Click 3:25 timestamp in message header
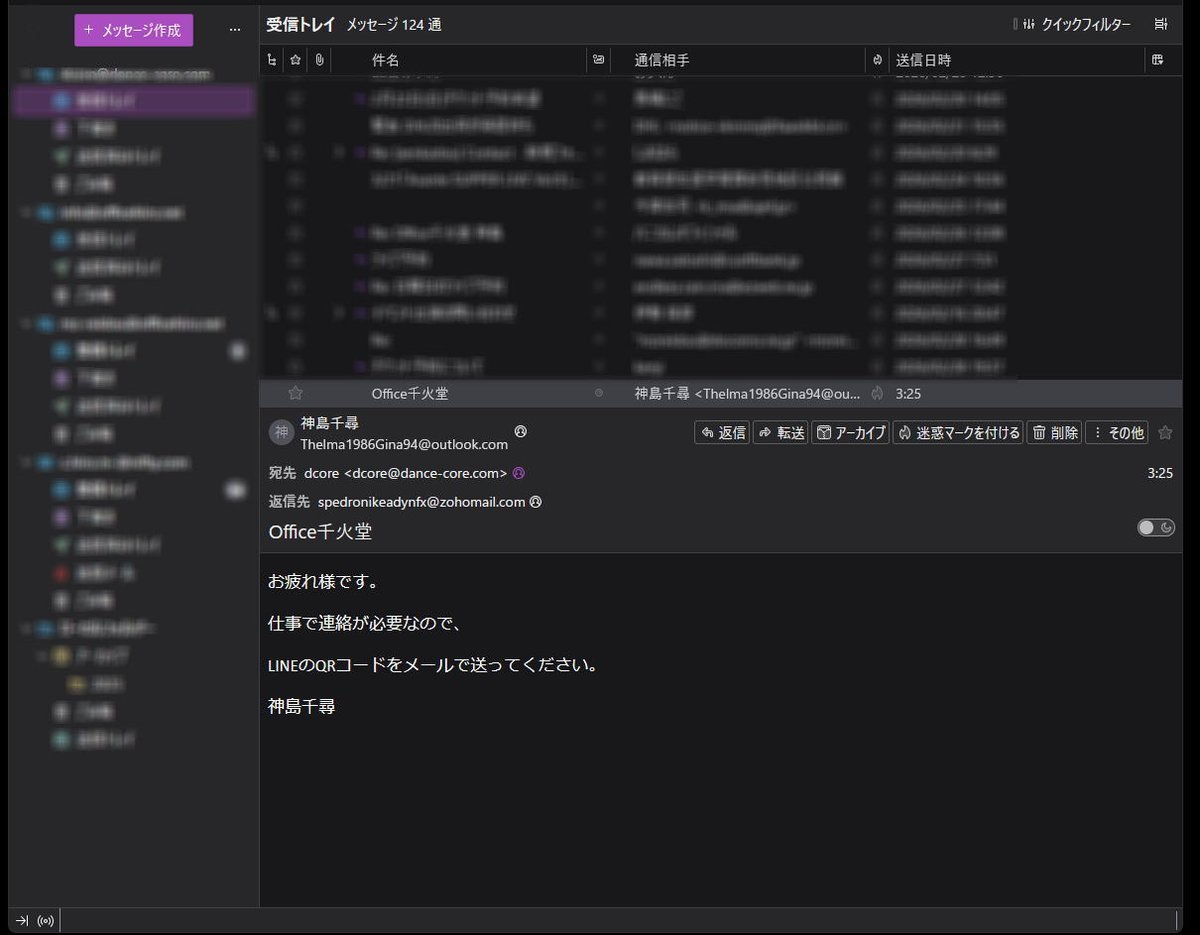Image resolution: width=1200 pixels, height=935 pixels. [1160, 473]
